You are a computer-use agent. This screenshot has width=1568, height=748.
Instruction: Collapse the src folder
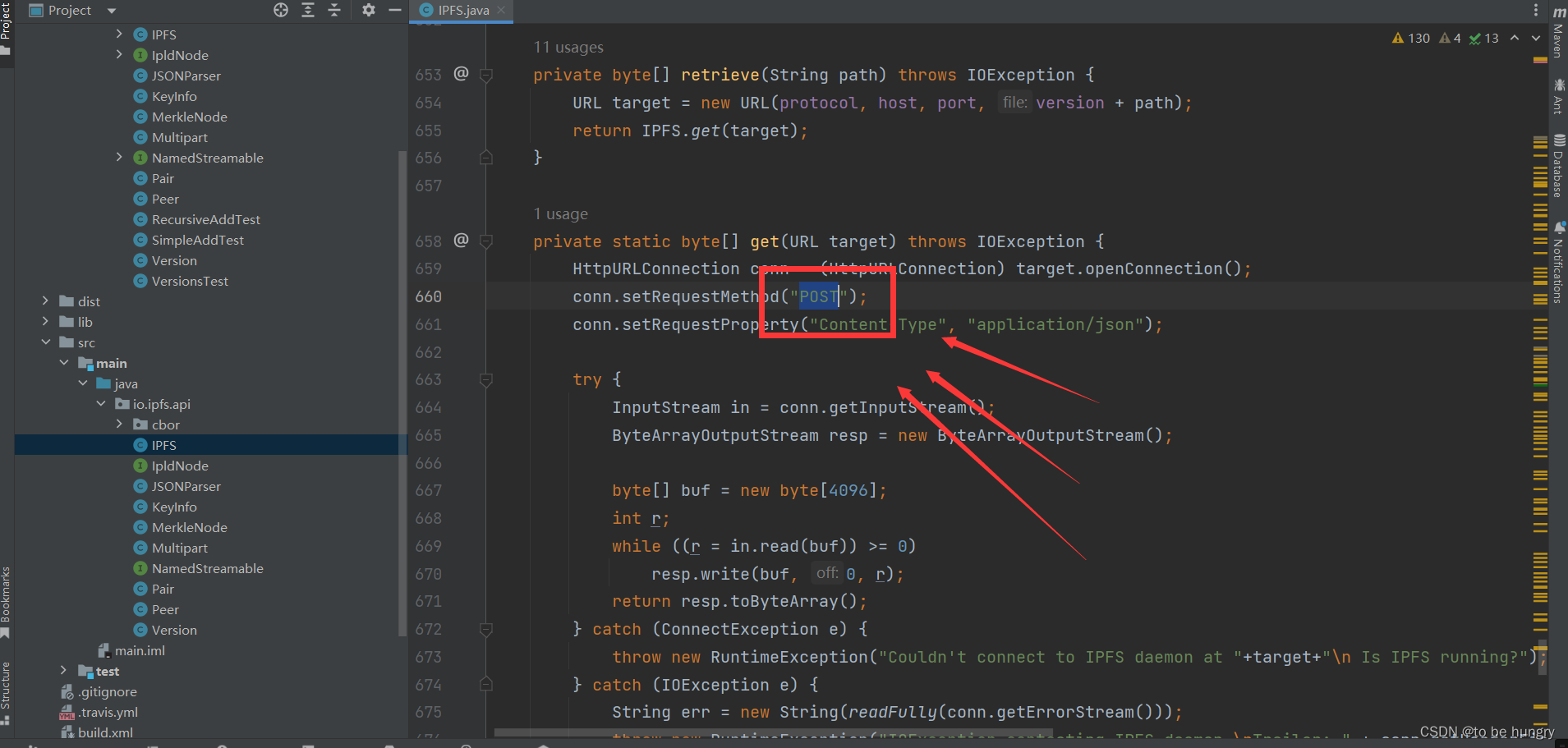[x=46, y=342]
